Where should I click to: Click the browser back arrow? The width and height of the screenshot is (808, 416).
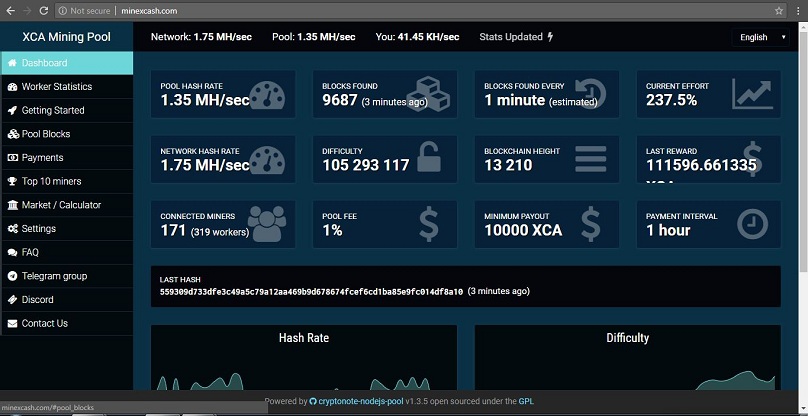(x=10, y=10)
